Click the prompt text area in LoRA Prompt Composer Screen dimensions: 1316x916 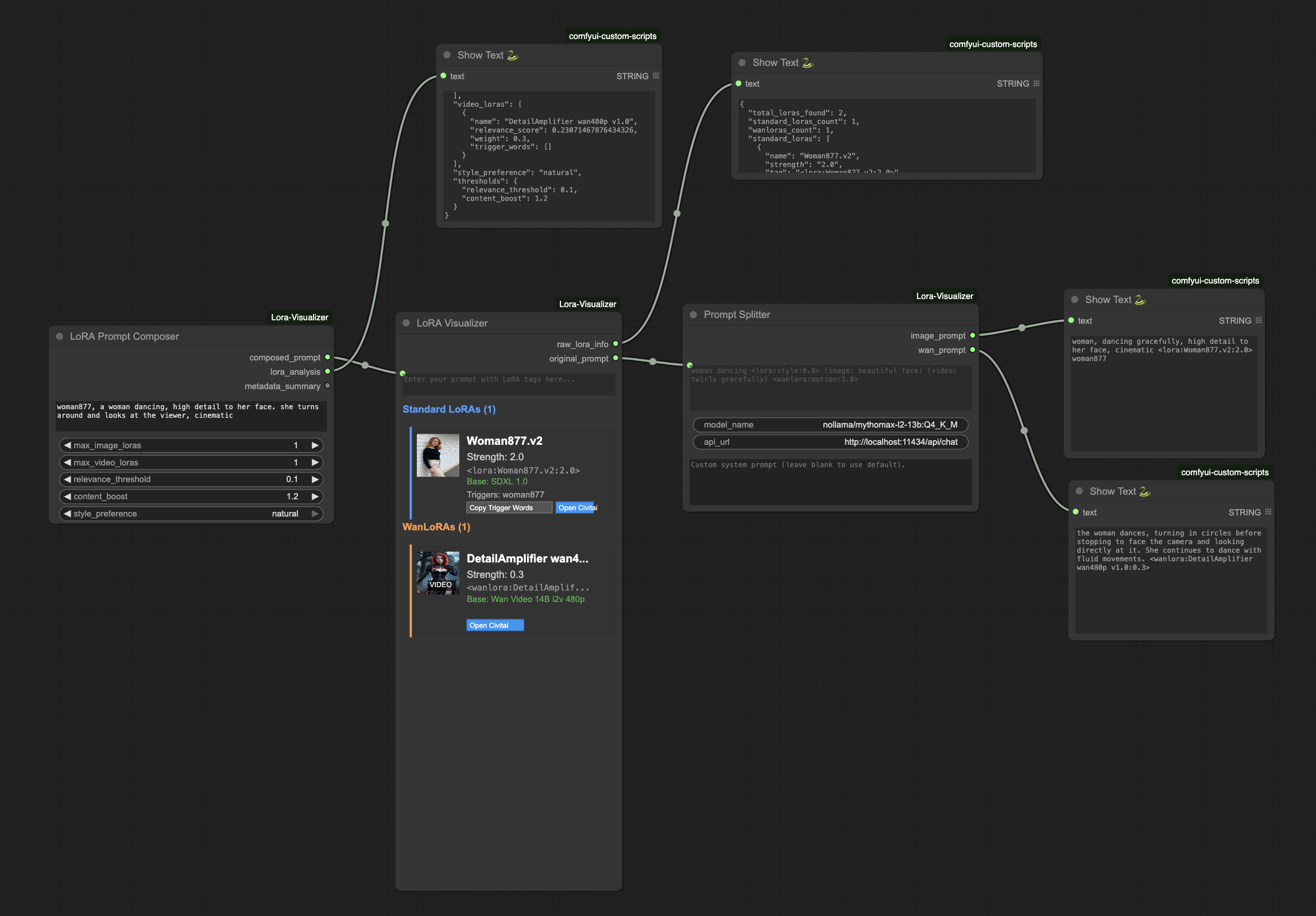pyautogui.click(x=191, y=416)
